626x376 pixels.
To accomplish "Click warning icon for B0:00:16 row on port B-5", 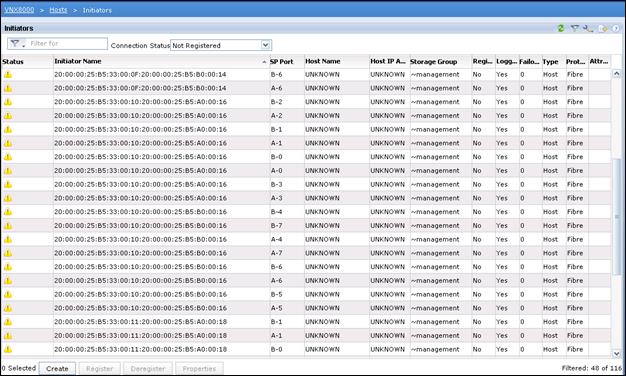I will click(8, 294).
